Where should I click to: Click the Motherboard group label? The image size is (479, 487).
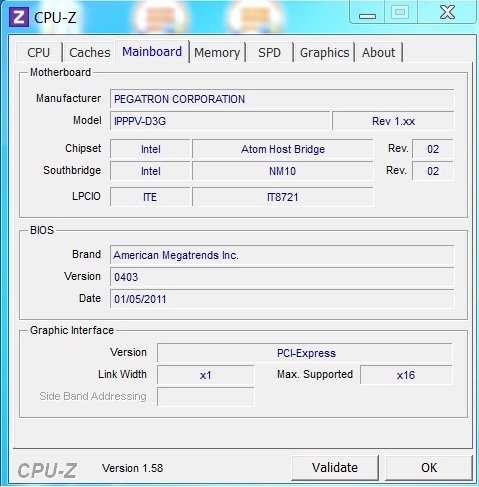[60, 72]
